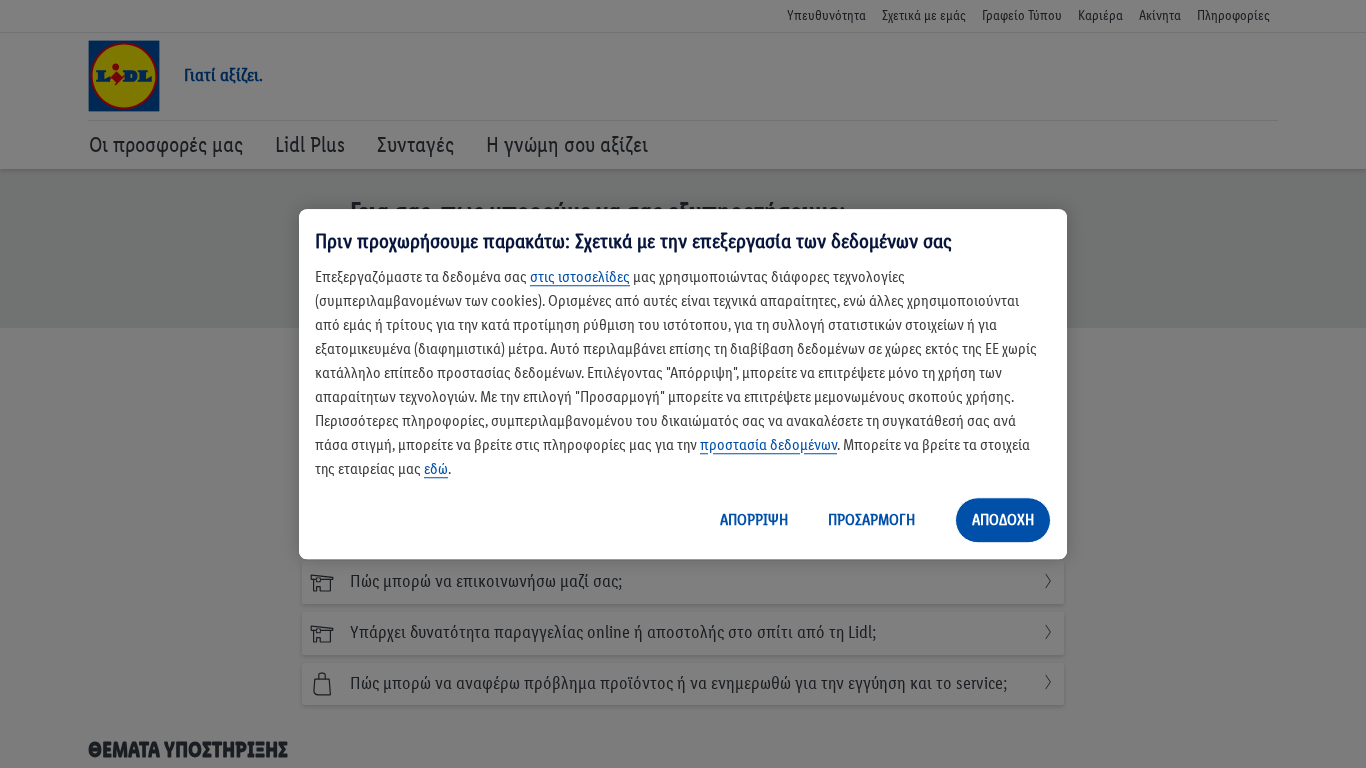
Task: Accept cookies with ΑΠΟΔΟΧΗ
Action: click(x=1003, y=520)
